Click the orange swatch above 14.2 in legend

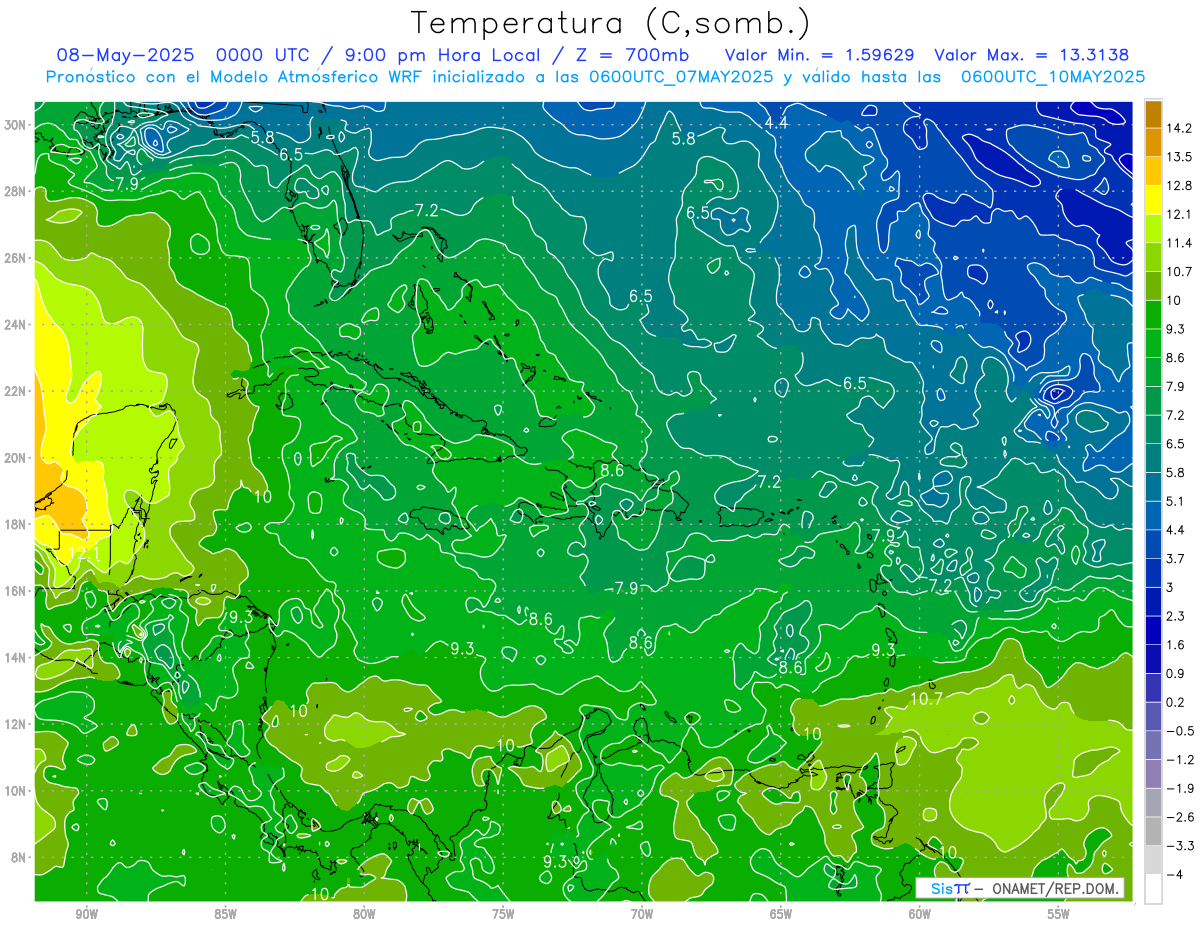click(x=1153, y=114)
